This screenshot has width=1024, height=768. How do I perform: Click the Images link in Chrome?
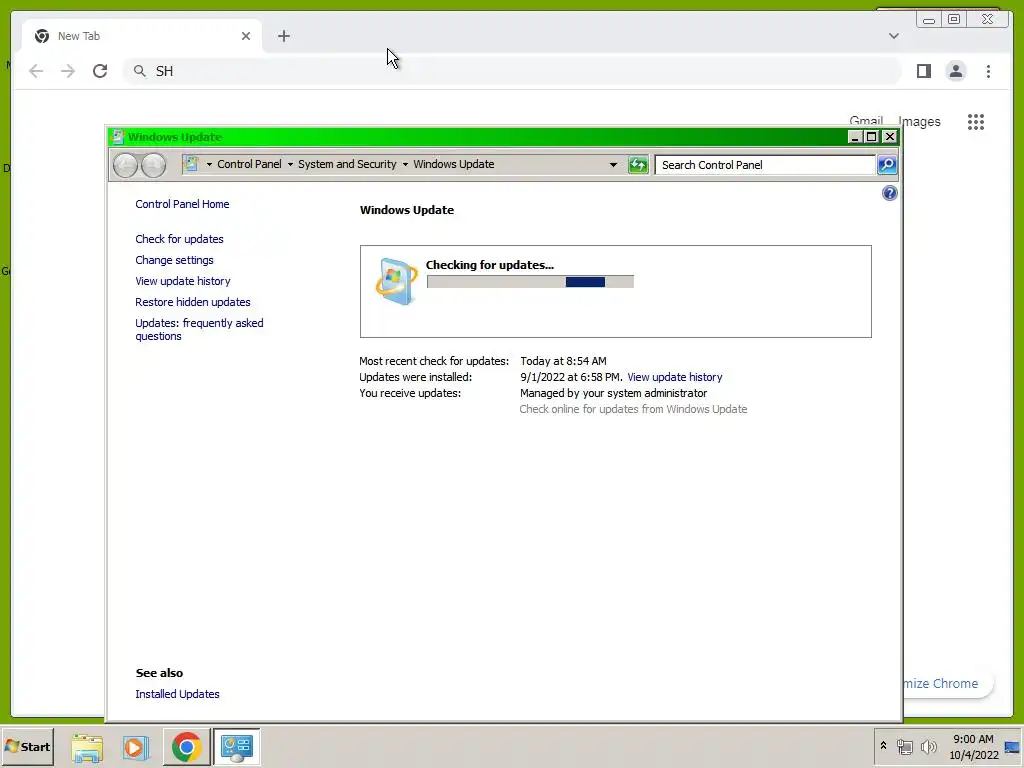pyautogui.click(x=919, y=121)
